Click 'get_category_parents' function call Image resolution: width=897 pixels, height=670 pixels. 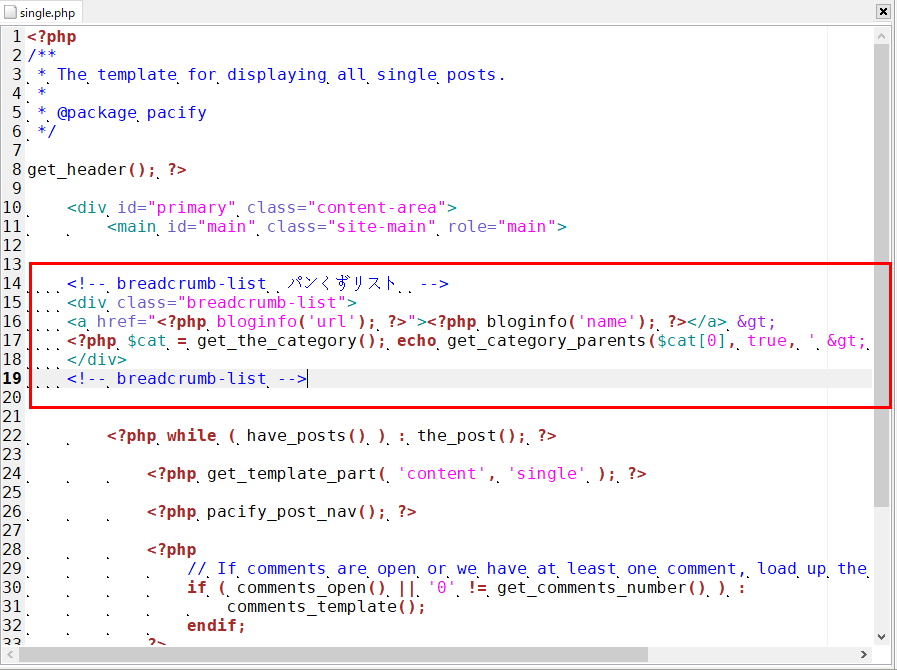[x=547, y=340]
